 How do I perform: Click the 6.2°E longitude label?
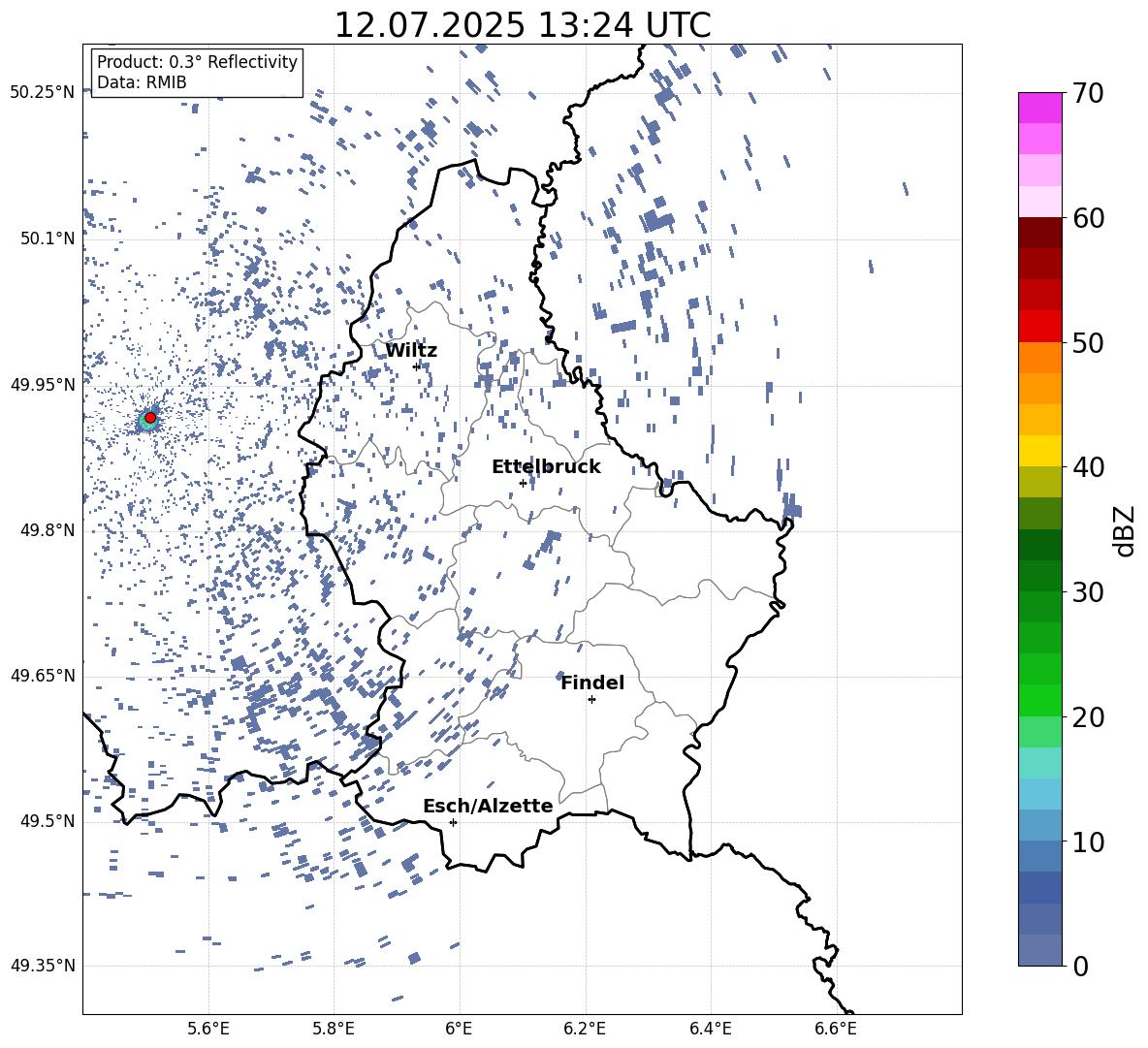pos(585,1029)
